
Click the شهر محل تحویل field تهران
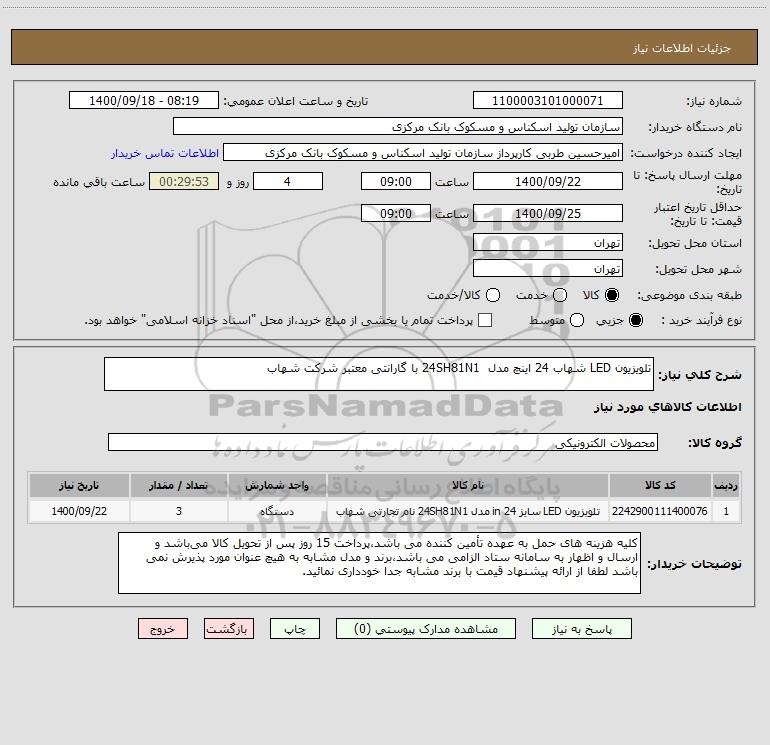(548, 268)
